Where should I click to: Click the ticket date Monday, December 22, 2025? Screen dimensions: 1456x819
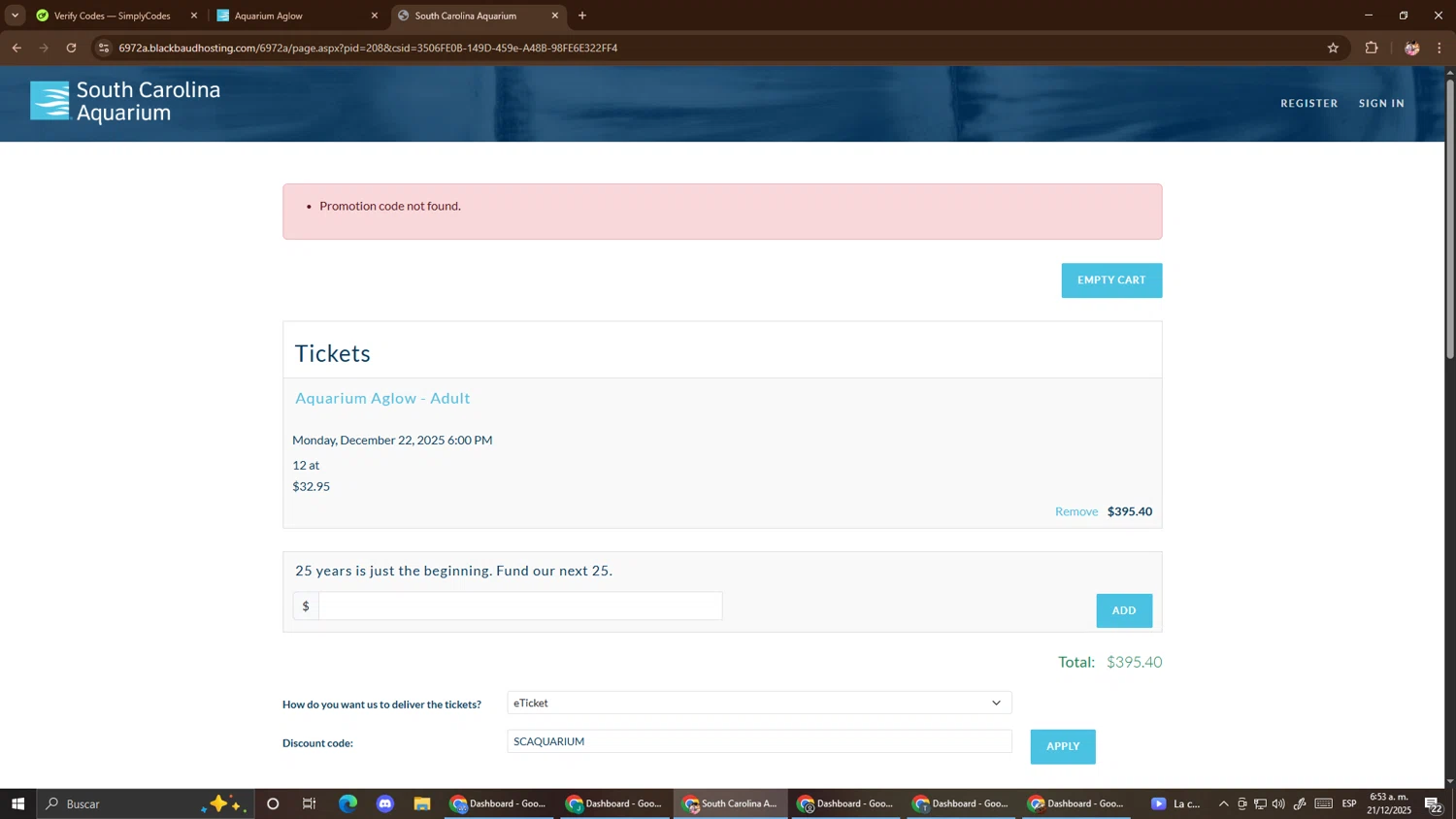click(x=392, y=440)
